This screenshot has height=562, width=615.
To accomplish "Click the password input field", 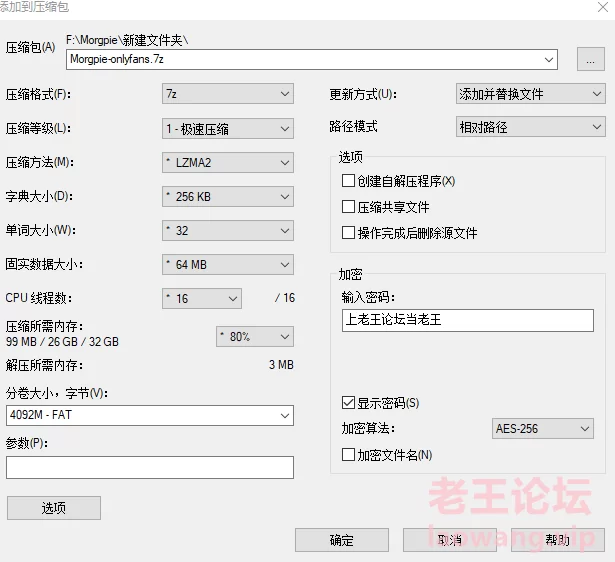I will (x=467, y=320).
